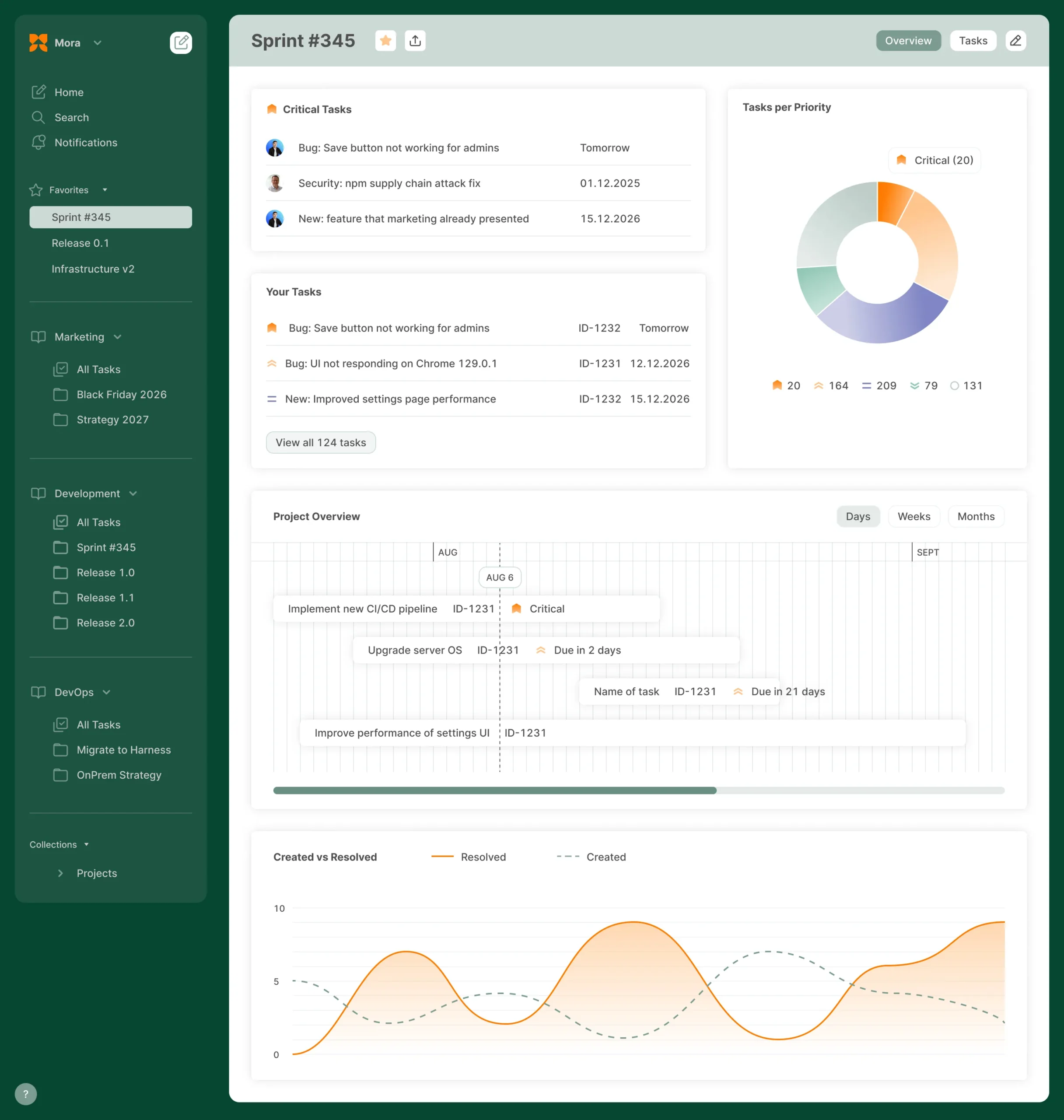Click the star favorite icon beside Sprint #345
Screen dimensions: 1064x1120
385,41
